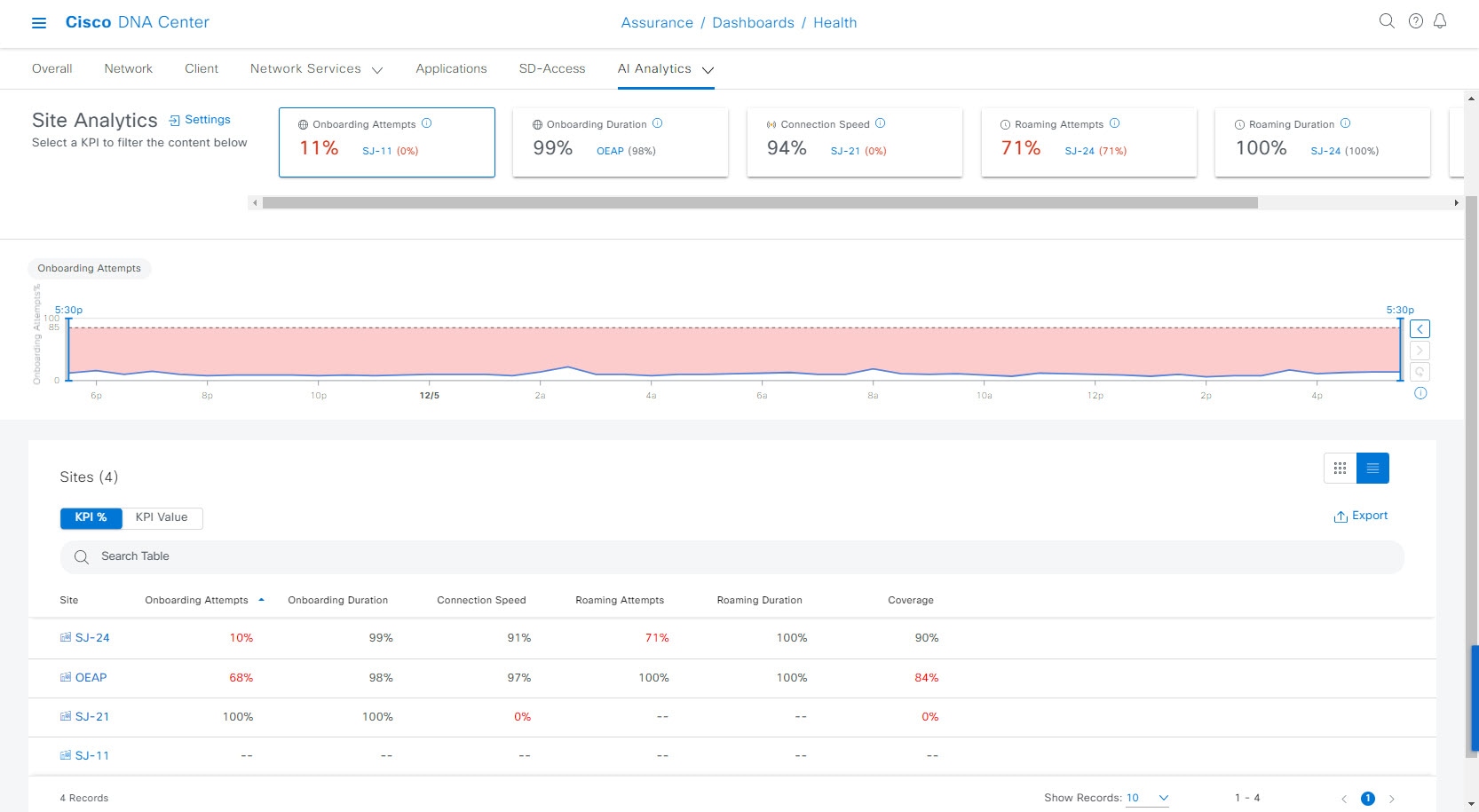Click the timeline forward arrow button
The width and height of the screenshot is (1479, 812).
coord(1420,351)
